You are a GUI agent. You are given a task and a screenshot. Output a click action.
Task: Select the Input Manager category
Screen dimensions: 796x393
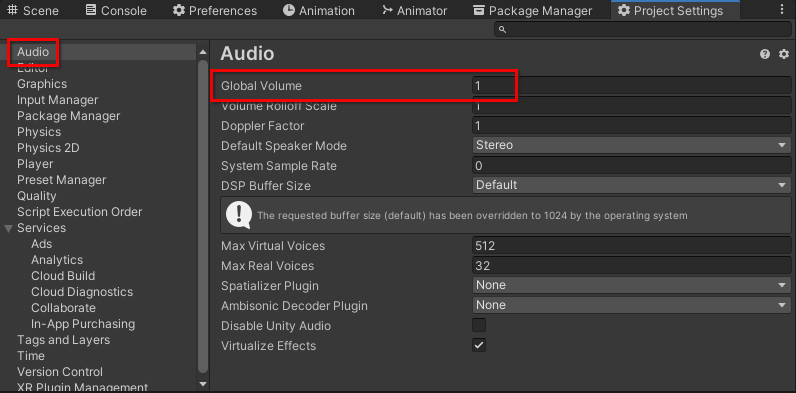click(57, 100)
